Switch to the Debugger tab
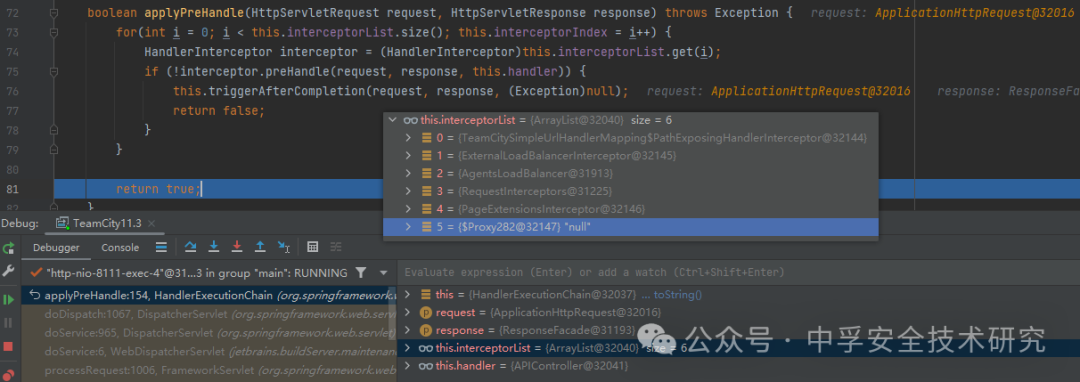 (56, 248)
